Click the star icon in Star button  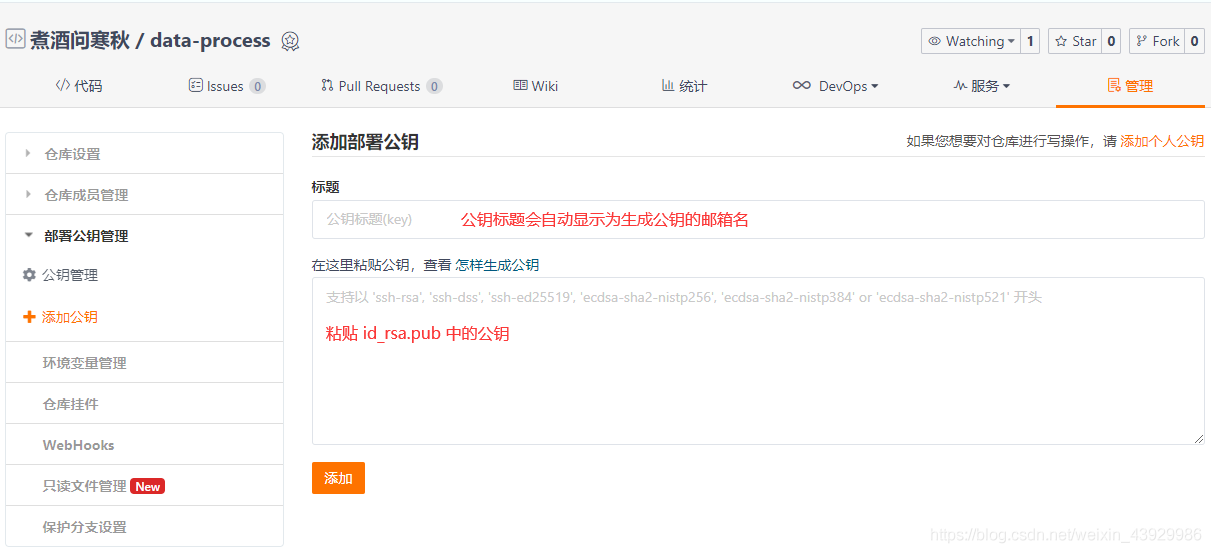tap(1061, 41)
